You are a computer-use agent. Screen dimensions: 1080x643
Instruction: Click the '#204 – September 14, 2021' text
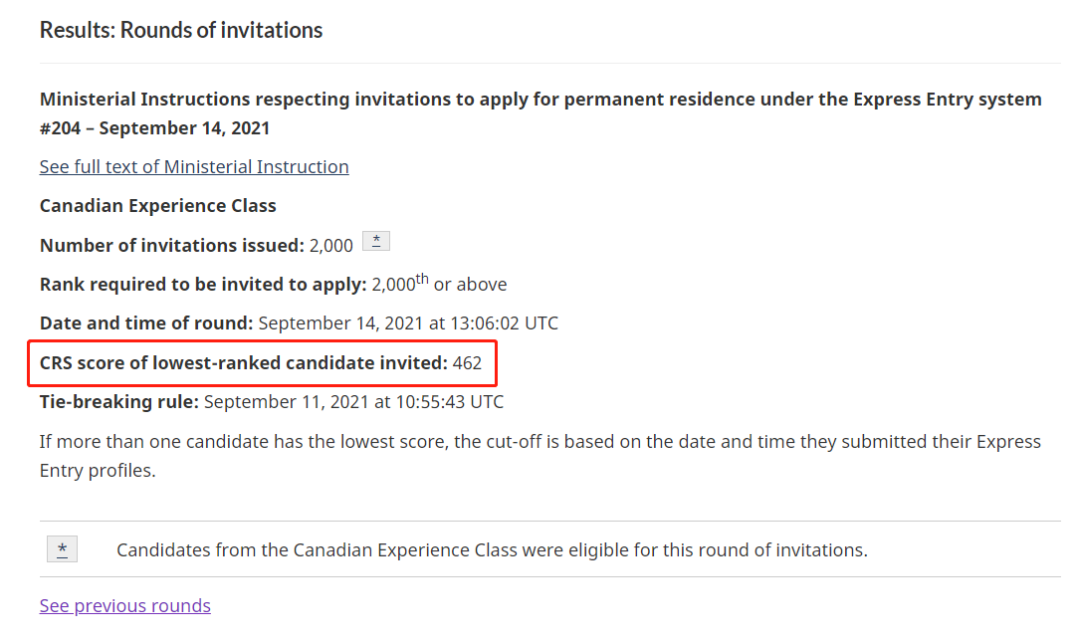pos(154,129)
